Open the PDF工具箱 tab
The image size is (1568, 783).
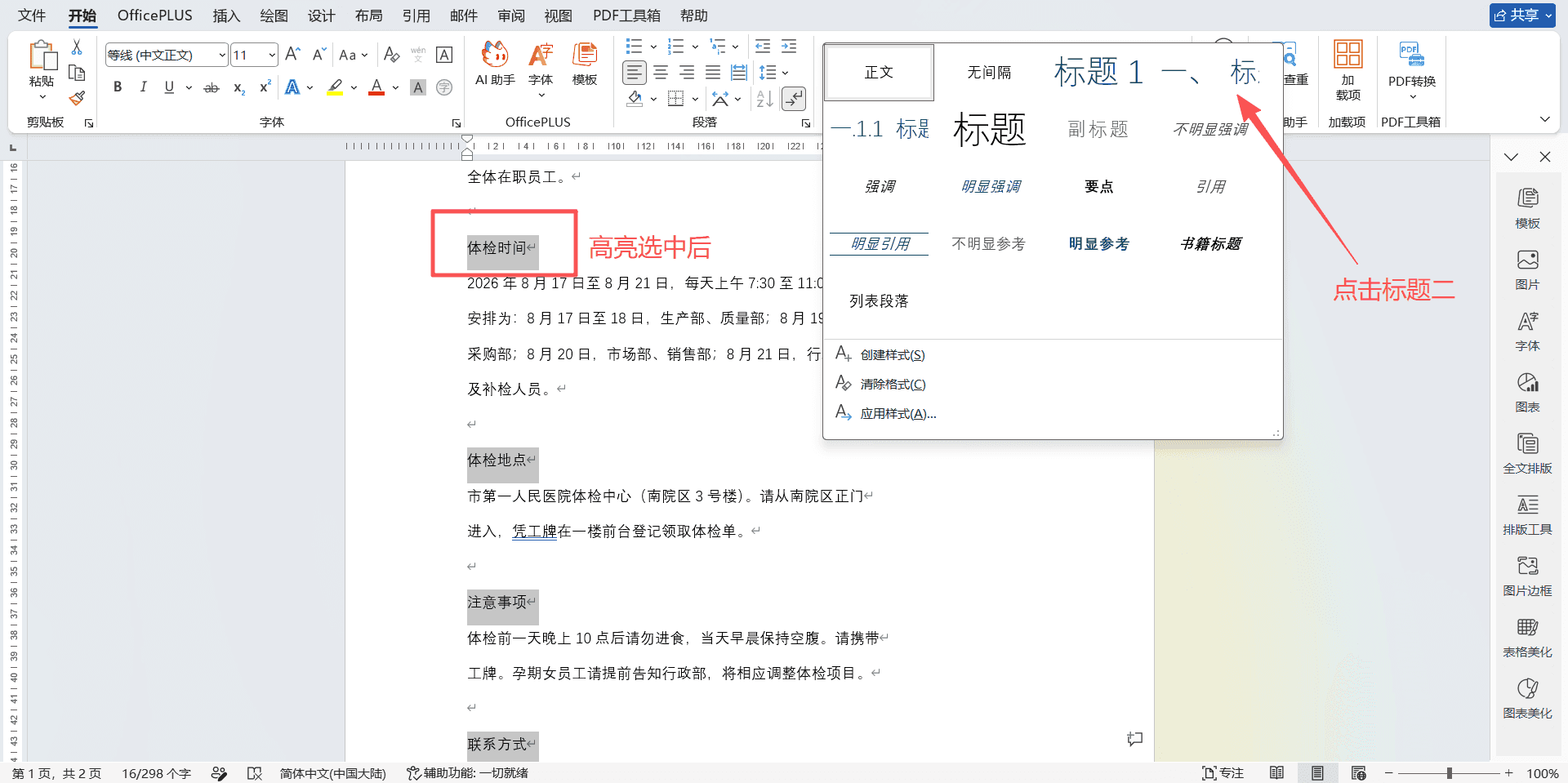(x=626, y=16)
